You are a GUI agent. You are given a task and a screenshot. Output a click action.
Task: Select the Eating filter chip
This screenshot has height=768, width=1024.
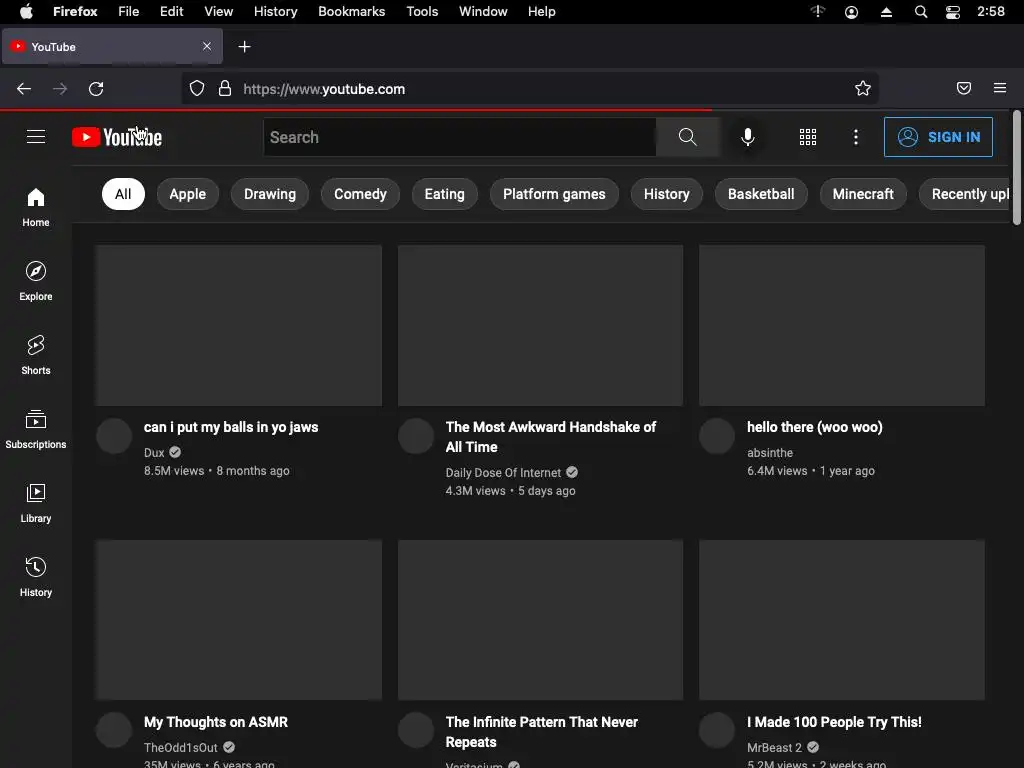(444, 194)
